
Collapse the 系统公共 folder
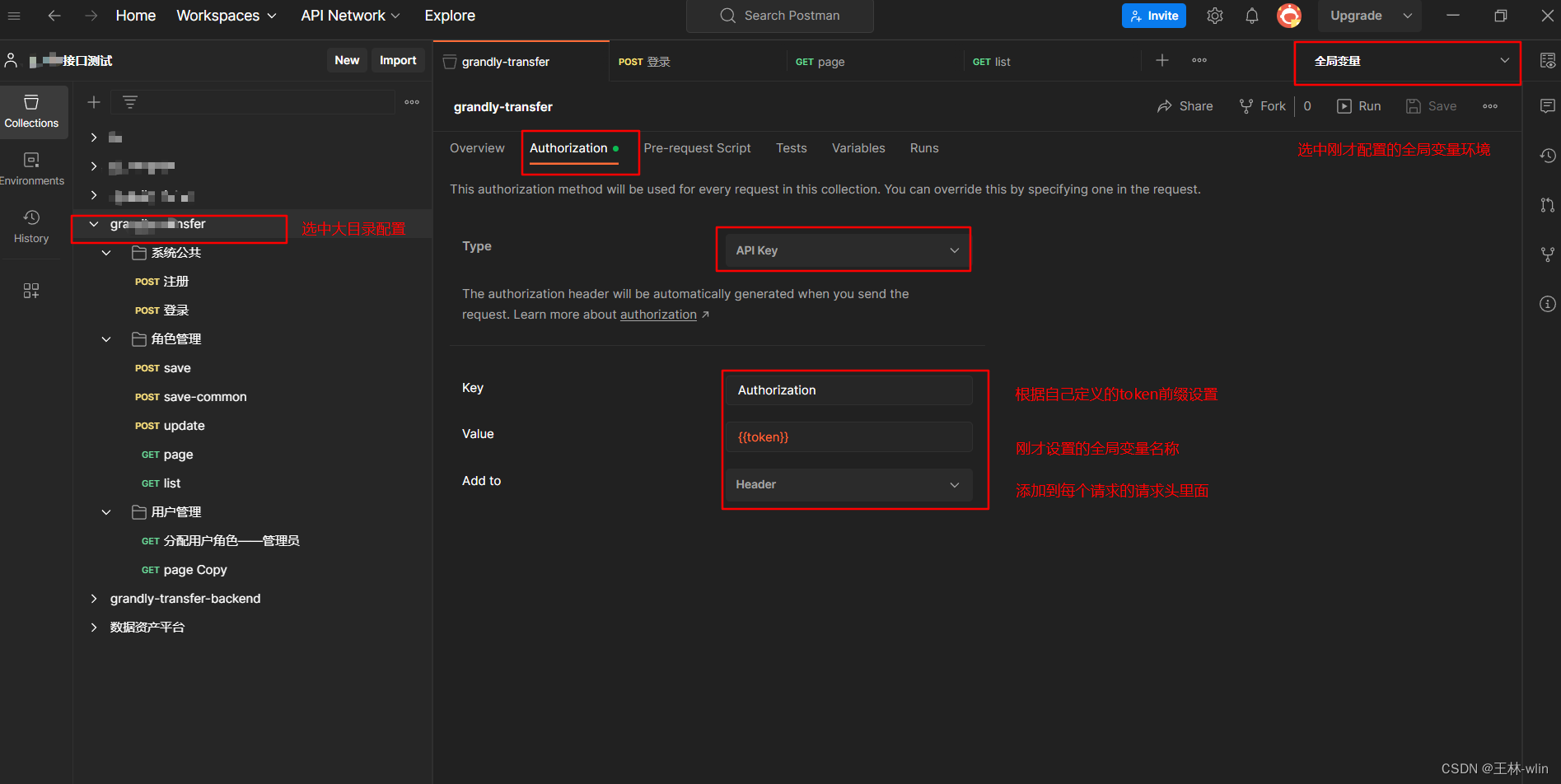click(106, 253)
